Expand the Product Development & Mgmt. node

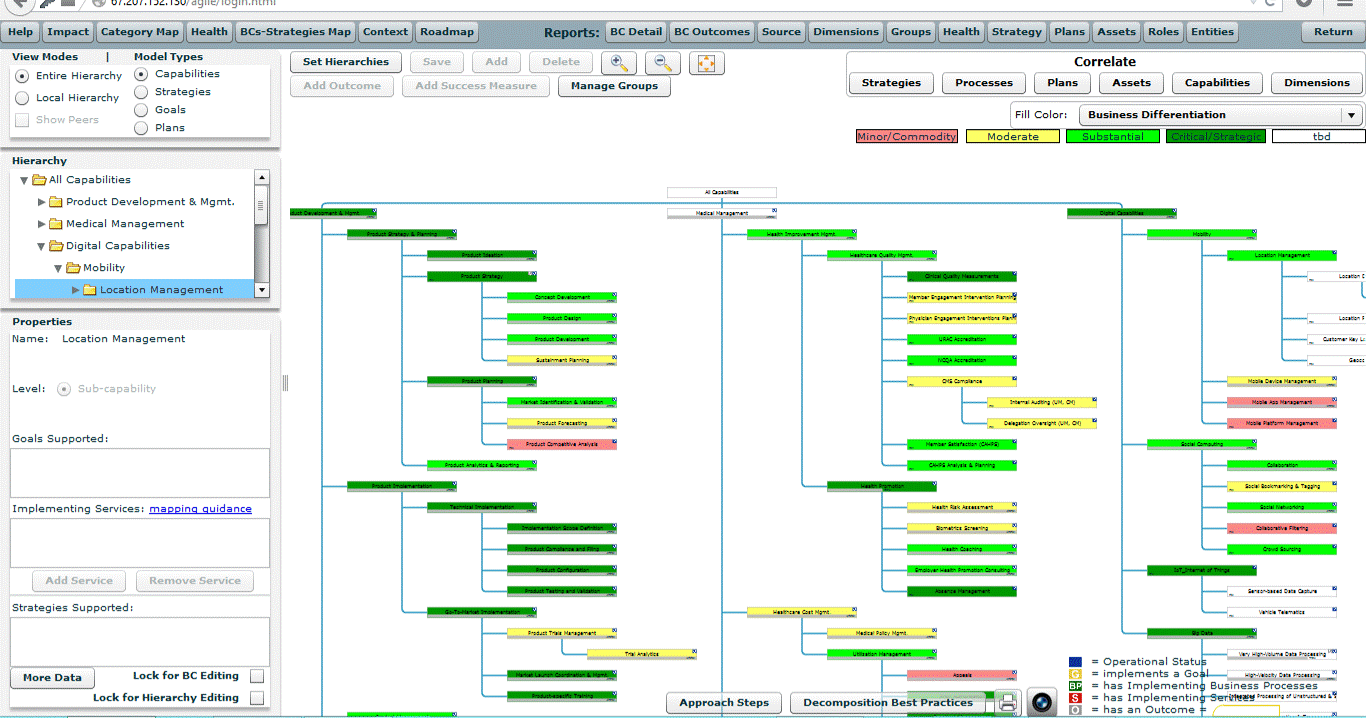coord(42,202)
